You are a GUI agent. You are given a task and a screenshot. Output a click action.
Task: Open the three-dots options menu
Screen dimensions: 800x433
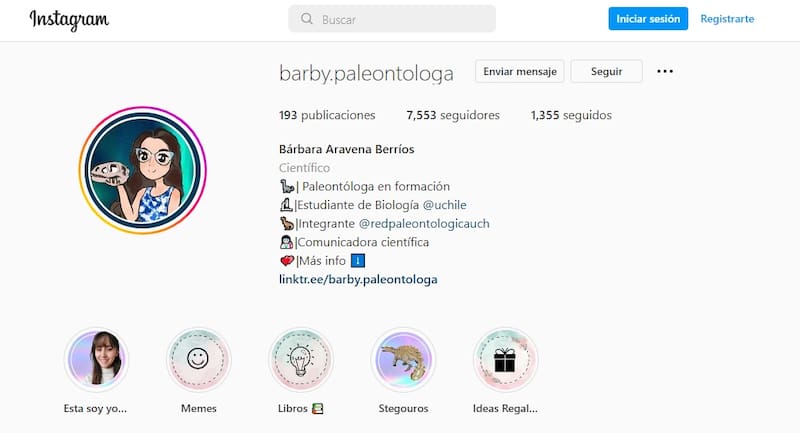point(665,71)
